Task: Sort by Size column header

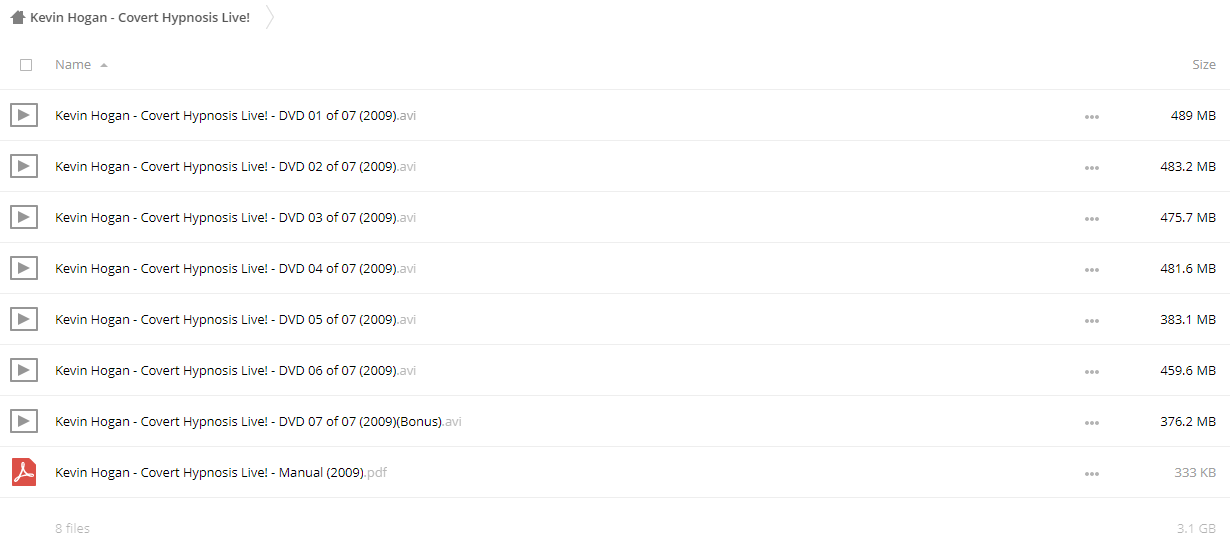Action: tap(1203, 65)
